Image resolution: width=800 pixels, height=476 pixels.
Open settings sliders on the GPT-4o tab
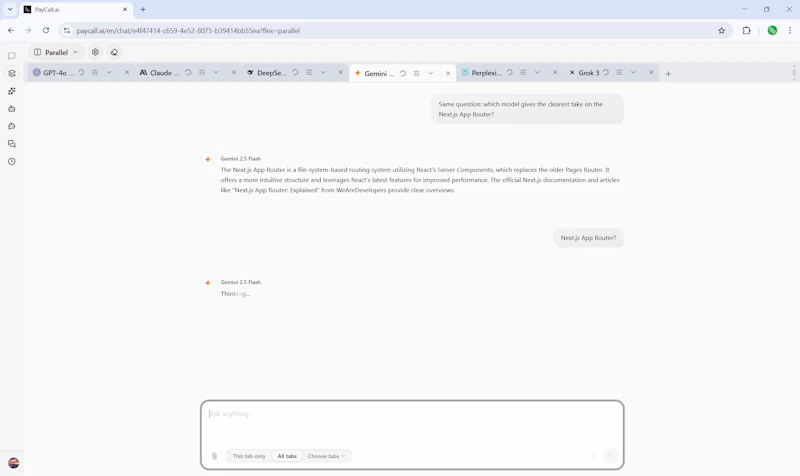pos(95,73)
